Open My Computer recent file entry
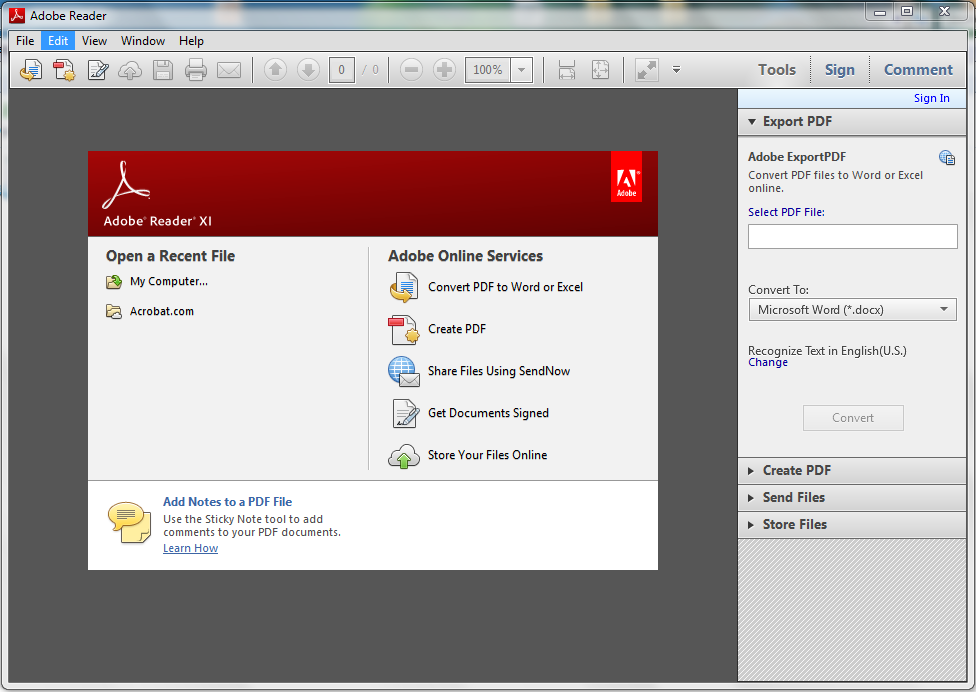The width and height of the screenshot is (976, 692). [169, 281]
